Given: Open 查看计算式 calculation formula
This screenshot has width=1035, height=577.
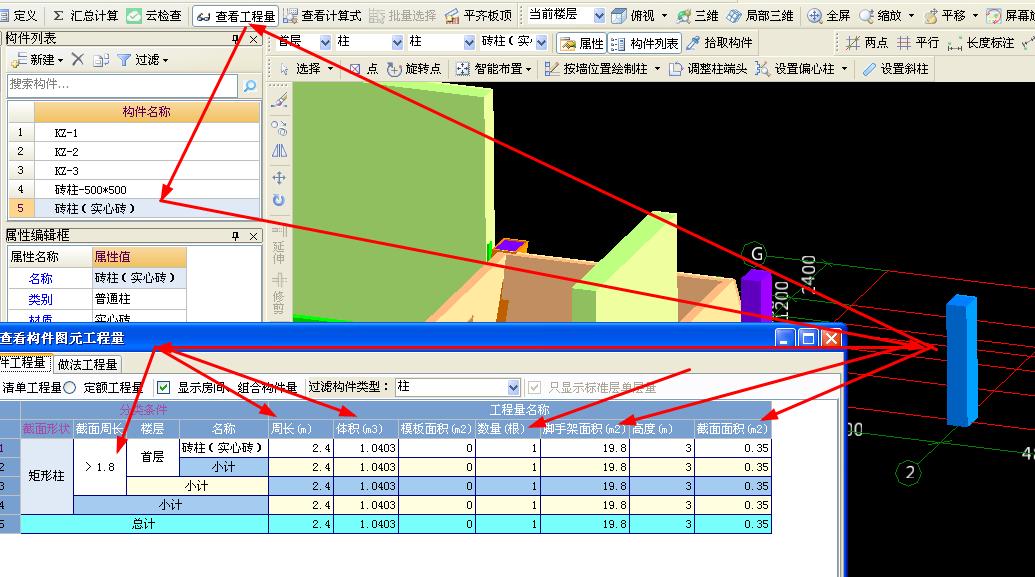Looking at the screenshot, I should [x=322, y=15].
